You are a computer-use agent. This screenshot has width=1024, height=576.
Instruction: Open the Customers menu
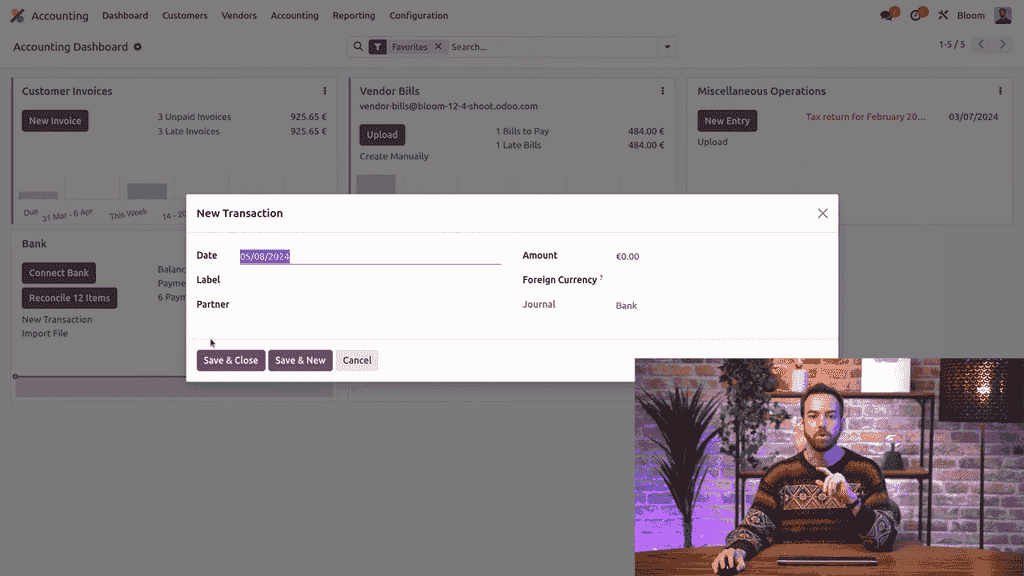(x=185, y=16)
